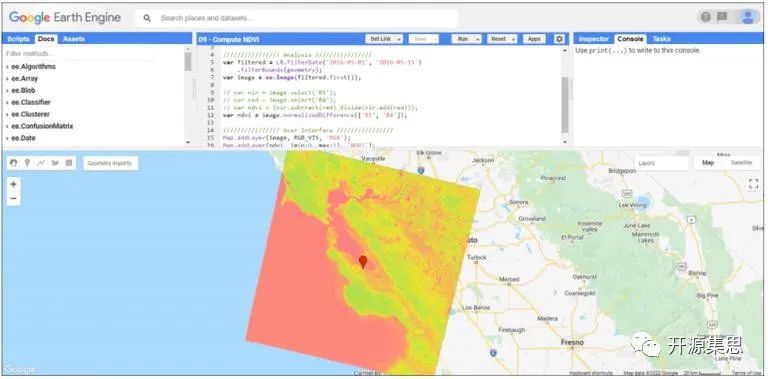This screenshot has width=768, height=379.
Task: Open code editor settings gear
Action: (x=559, y=39)
